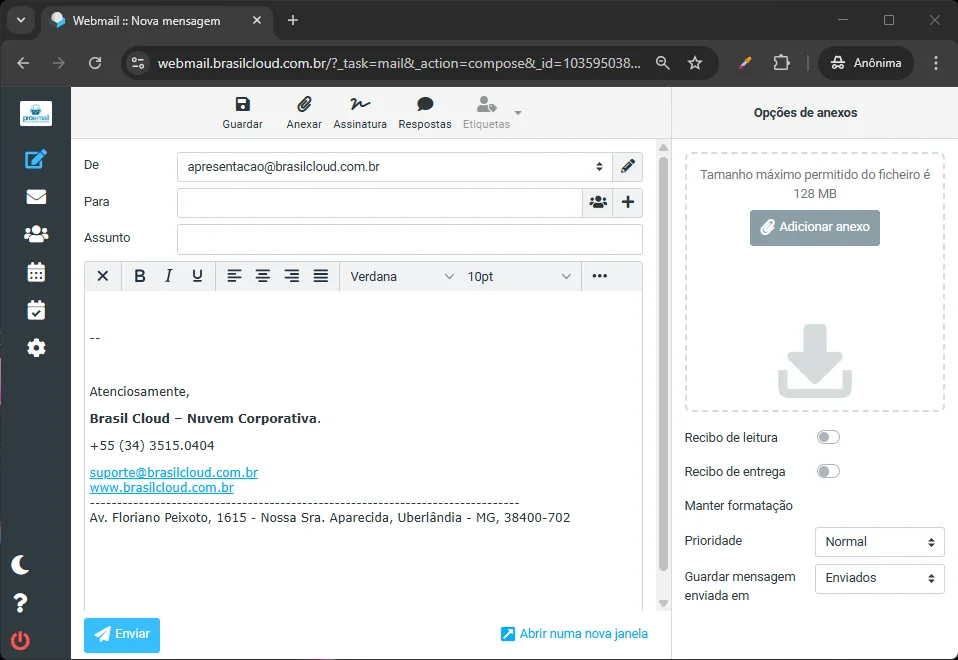
Task: Center align text
Action: tap(263, 276)
